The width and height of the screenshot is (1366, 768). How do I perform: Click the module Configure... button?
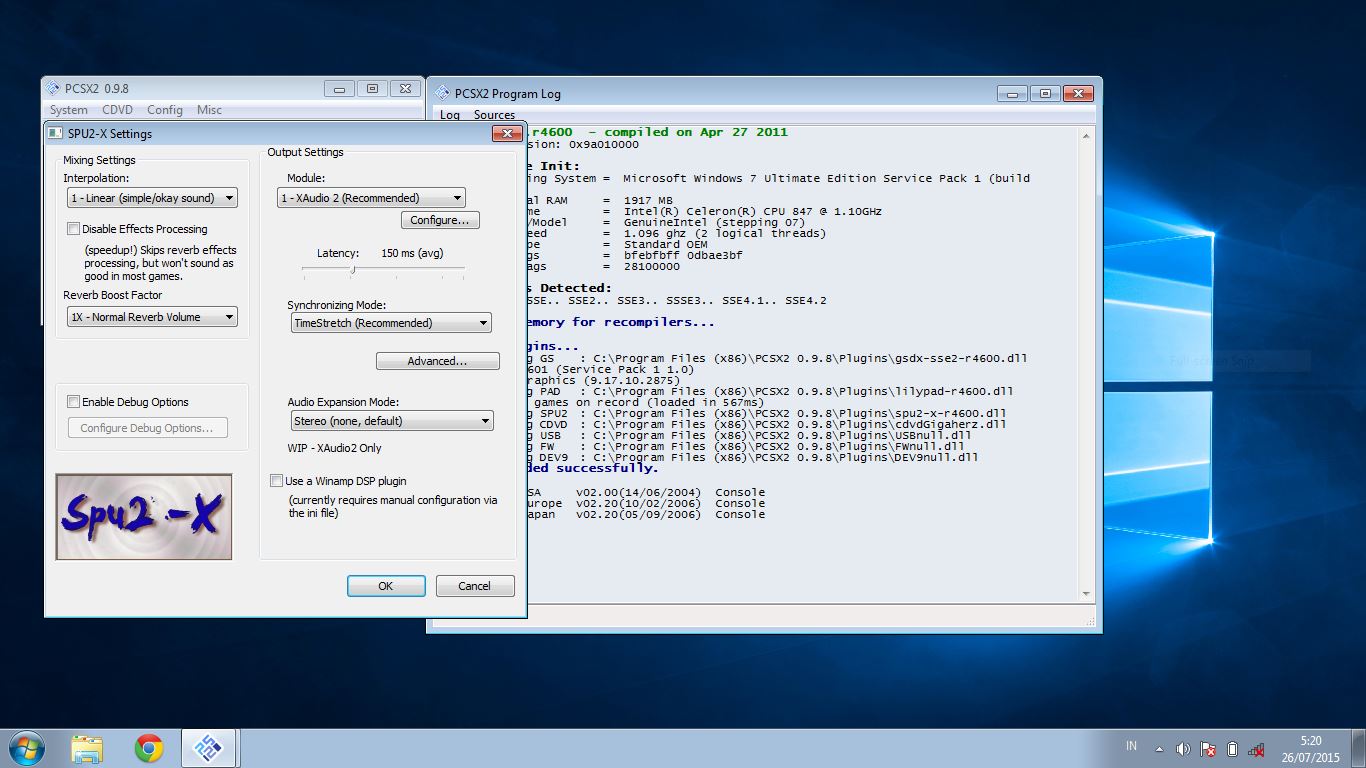pos(440,220)
